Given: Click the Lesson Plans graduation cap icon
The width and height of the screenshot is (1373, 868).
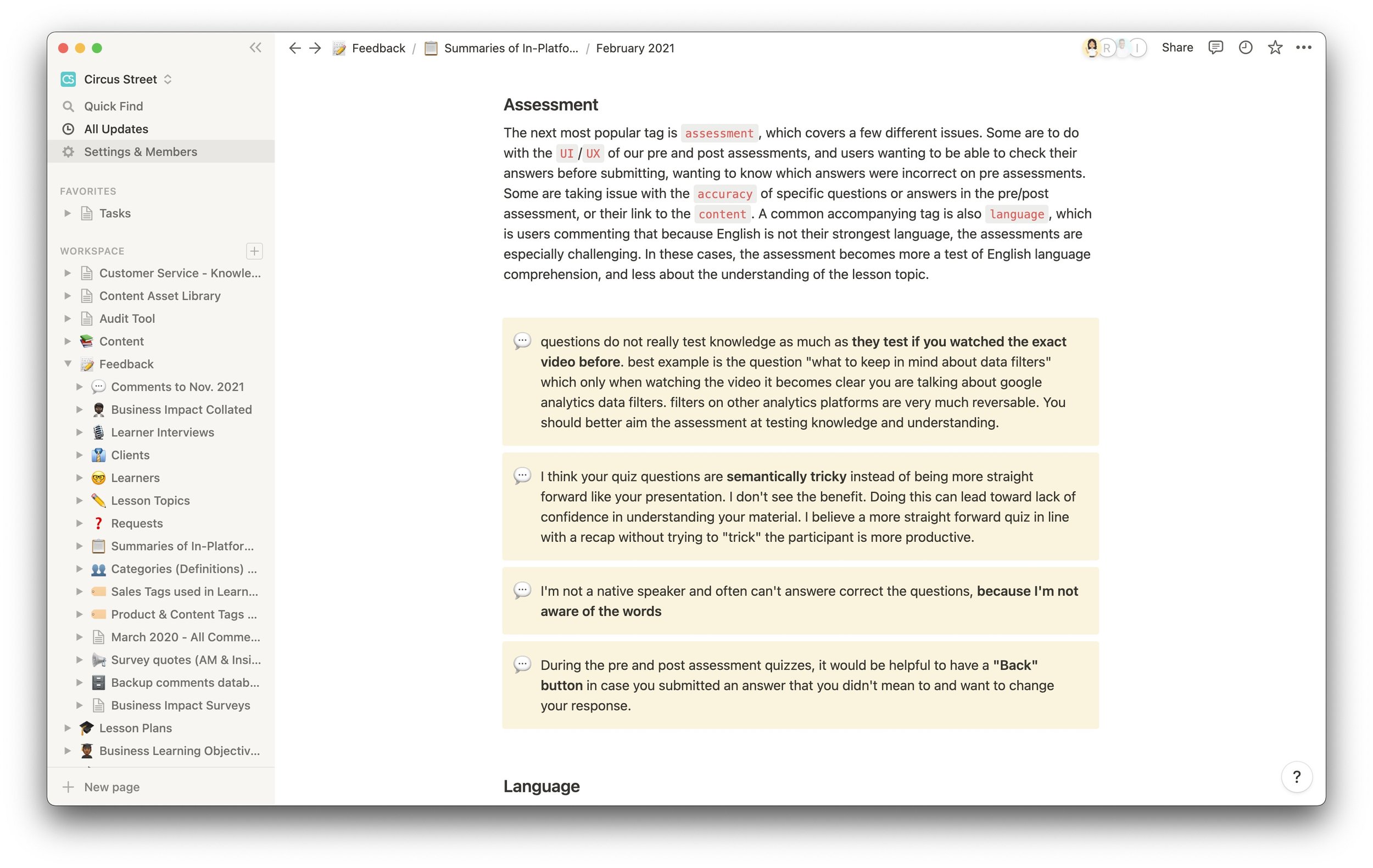Looking at the screenshot, I should point(87,728).
